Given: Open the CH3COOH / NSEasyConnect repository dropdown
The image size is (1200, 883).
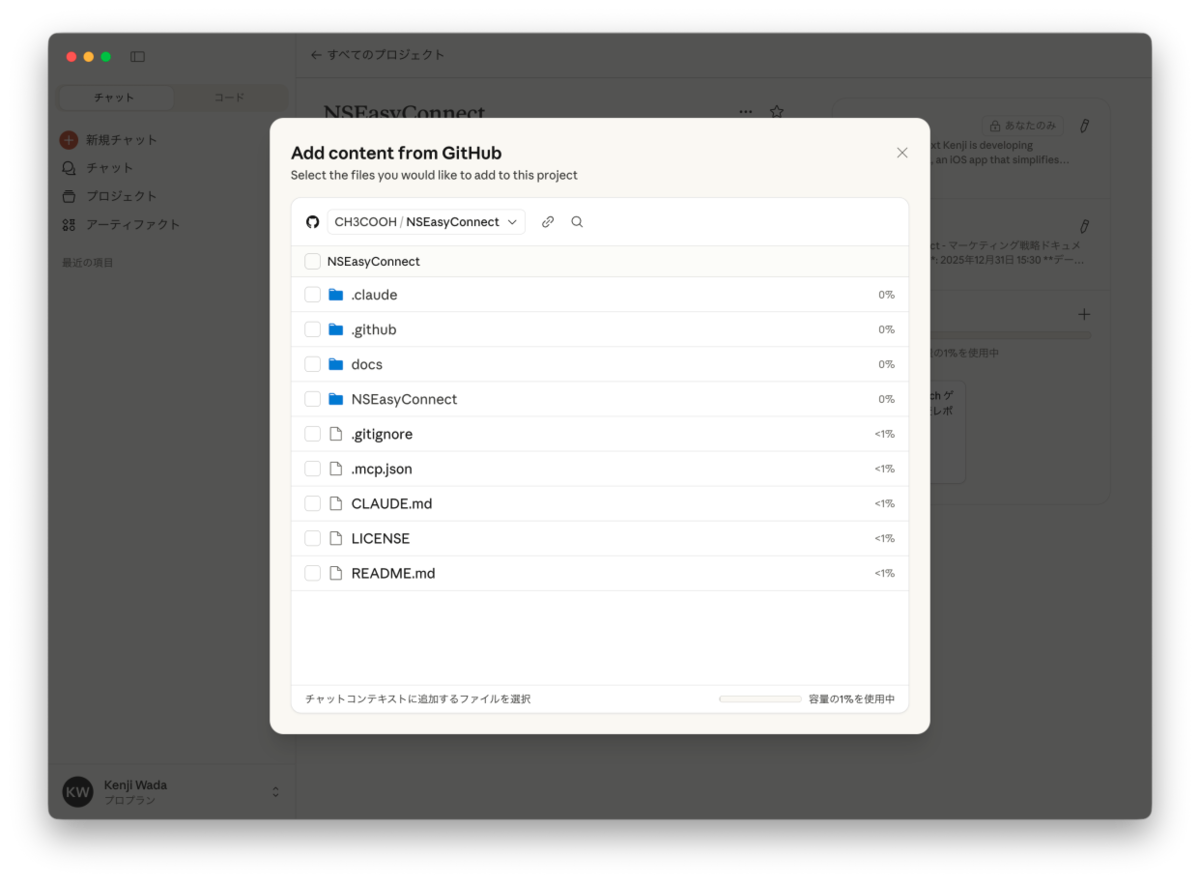Looking at the screenshot, I should 426,222.
